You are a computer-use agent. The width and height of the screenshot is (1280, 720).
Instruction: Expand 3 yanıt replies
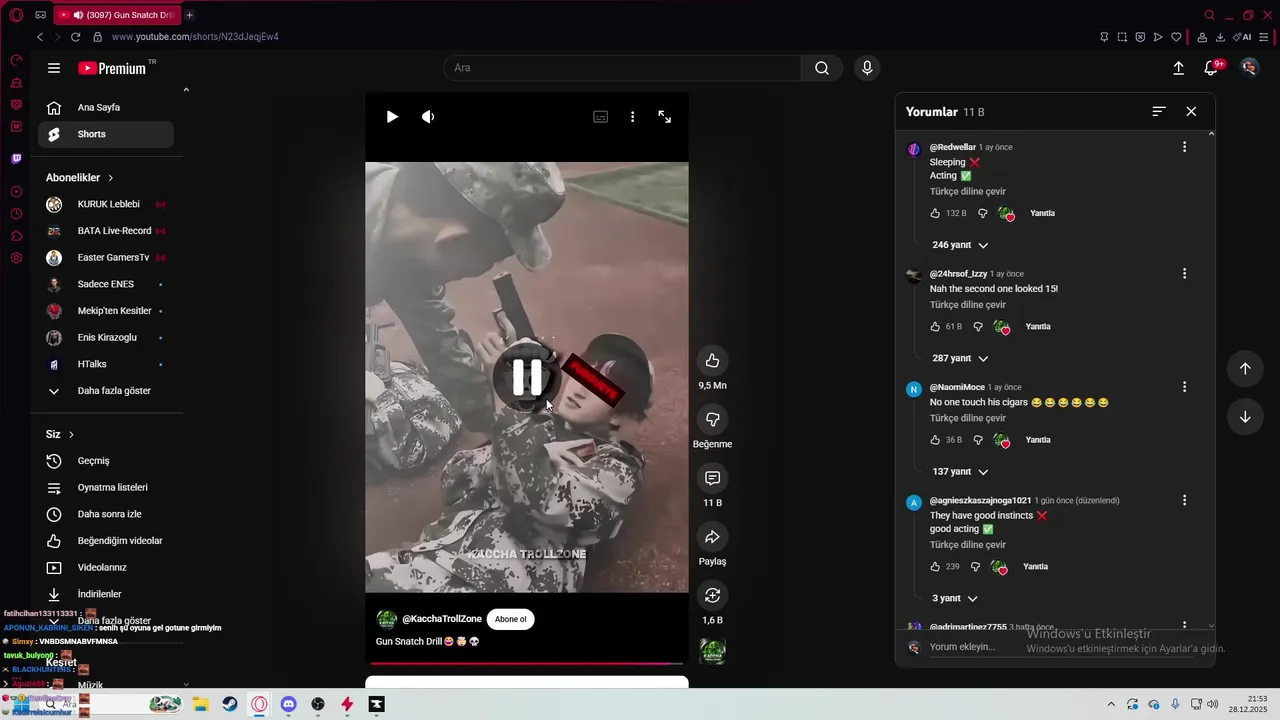(955, 598)
